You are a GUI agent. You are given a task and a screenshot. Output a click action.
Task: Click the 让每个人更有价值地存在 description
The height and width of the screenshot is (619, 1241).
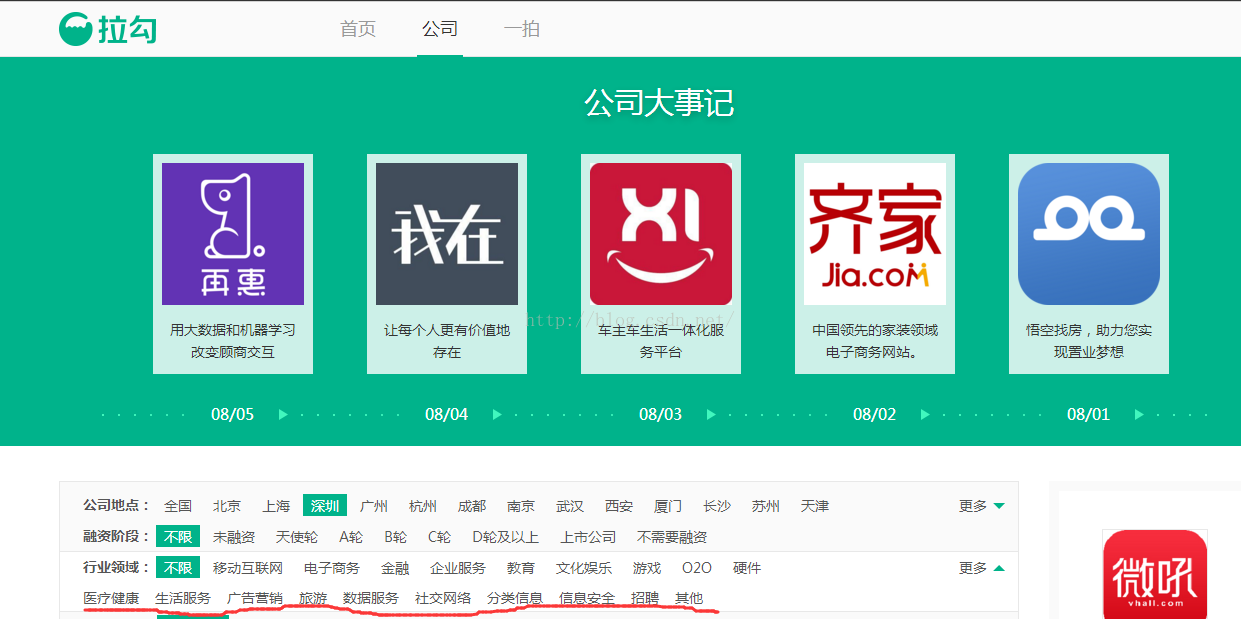point(447,341)
